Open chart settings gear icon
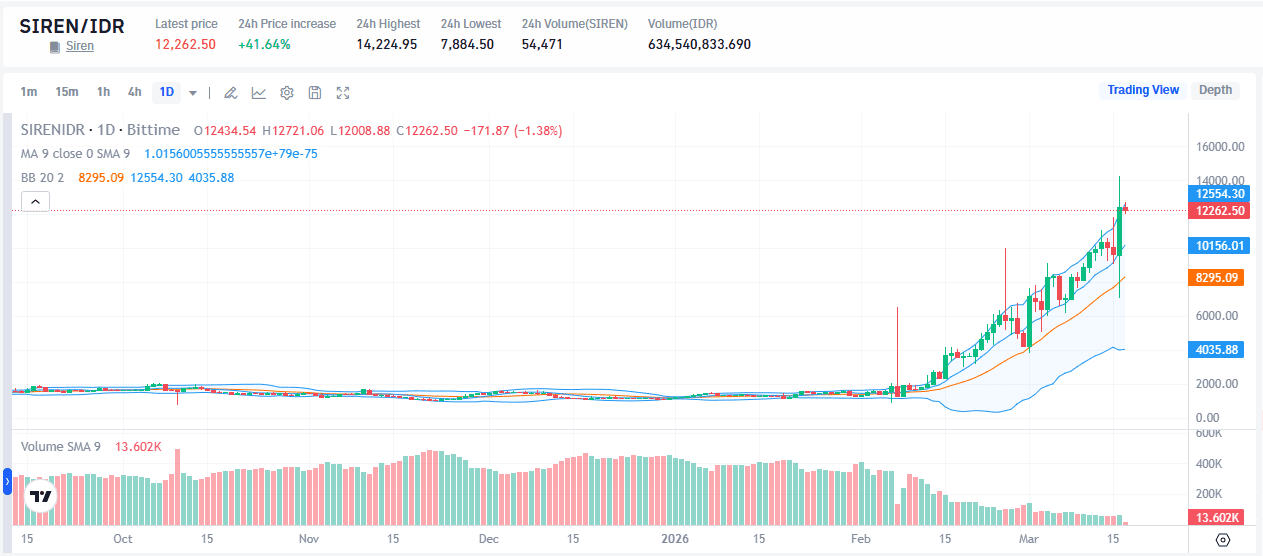Viewport: 1263px width, 556px height. (x=286, y=93)
